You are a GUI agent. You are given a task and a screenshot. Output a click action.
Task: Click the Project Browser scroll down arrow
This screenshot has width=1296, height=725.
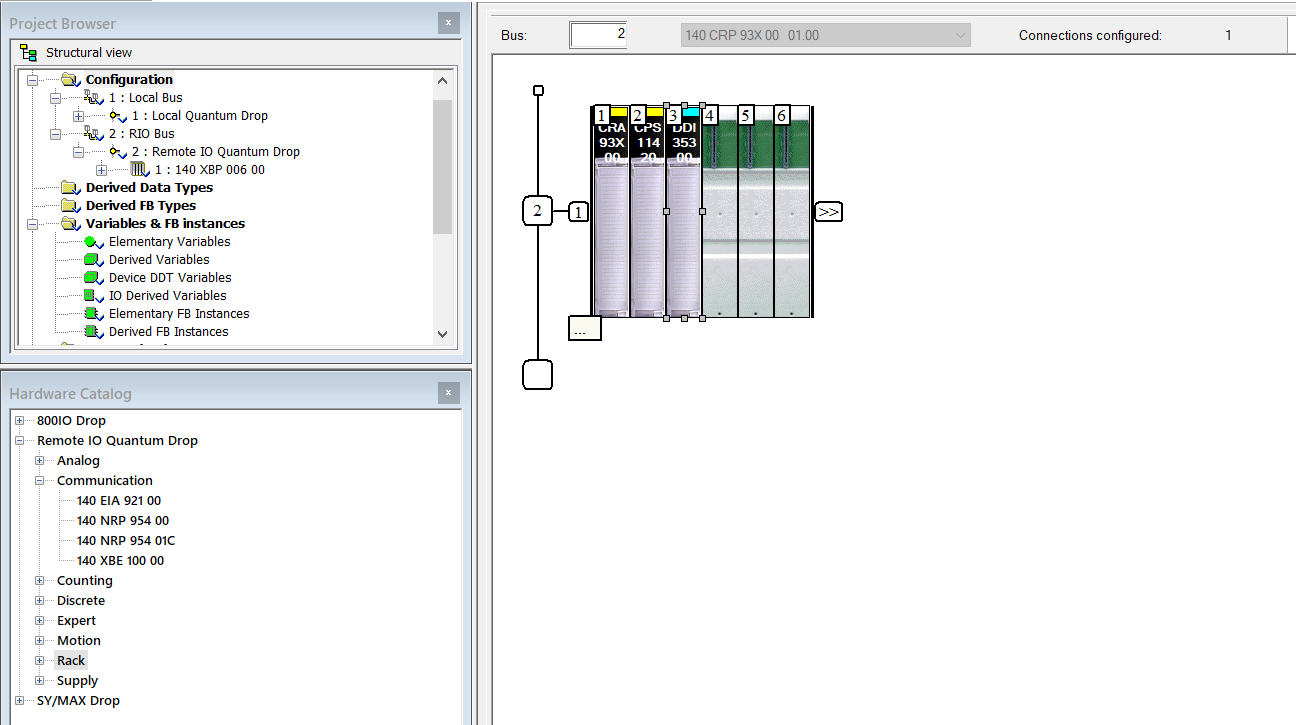[443, 334]
